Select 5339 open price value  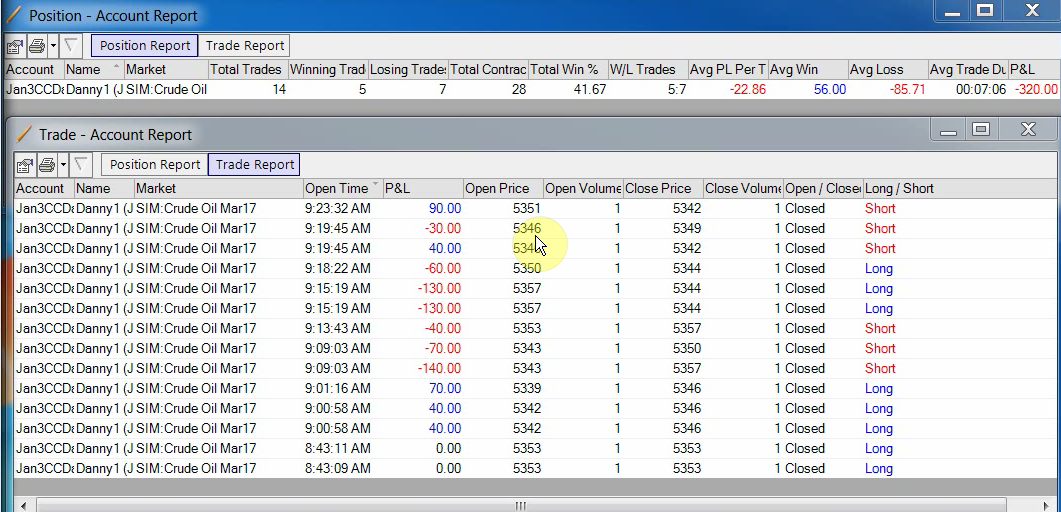pos(526,388)
